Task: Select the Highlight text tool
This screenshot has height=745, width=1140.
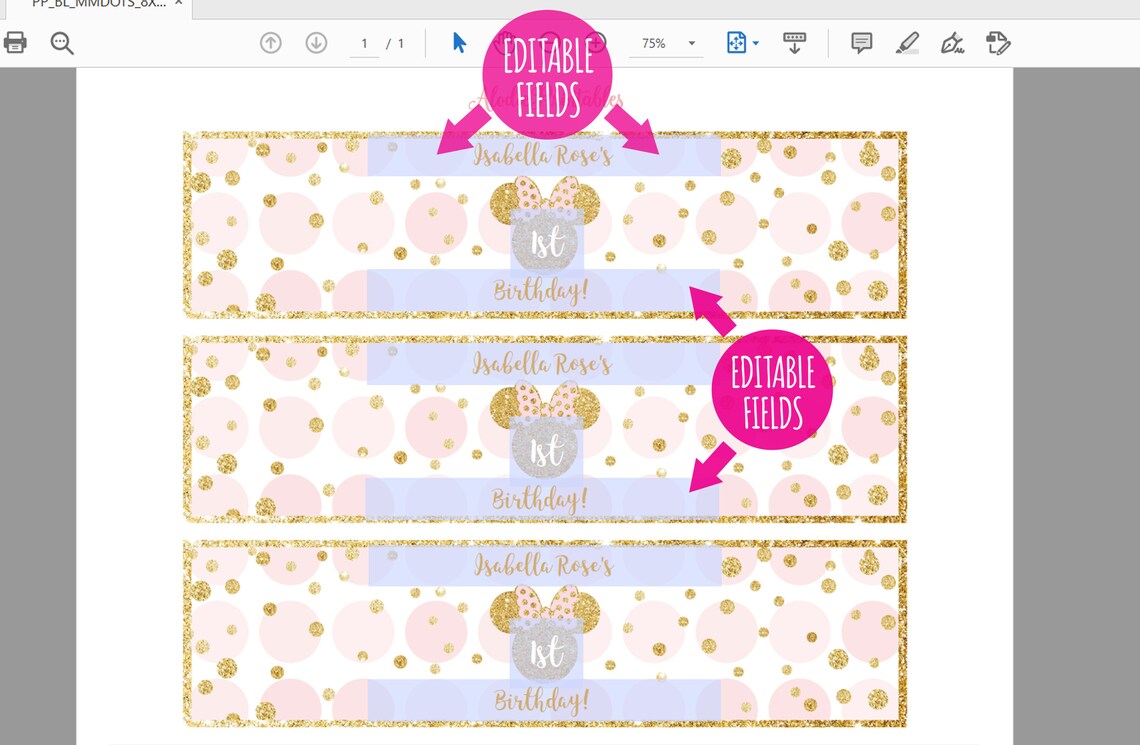Action: (908, 43)
